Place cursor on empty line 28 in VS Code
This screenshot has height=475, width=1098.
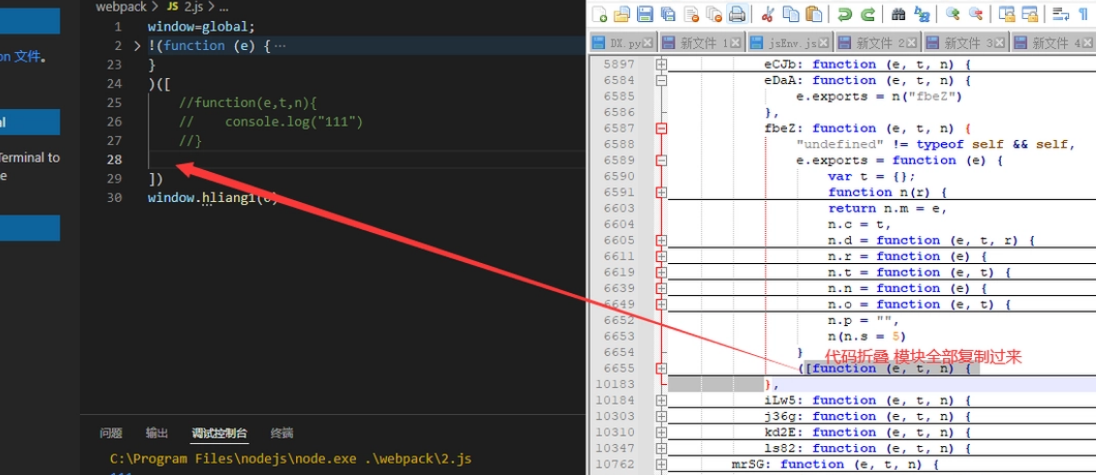click(x=366, y=160)
